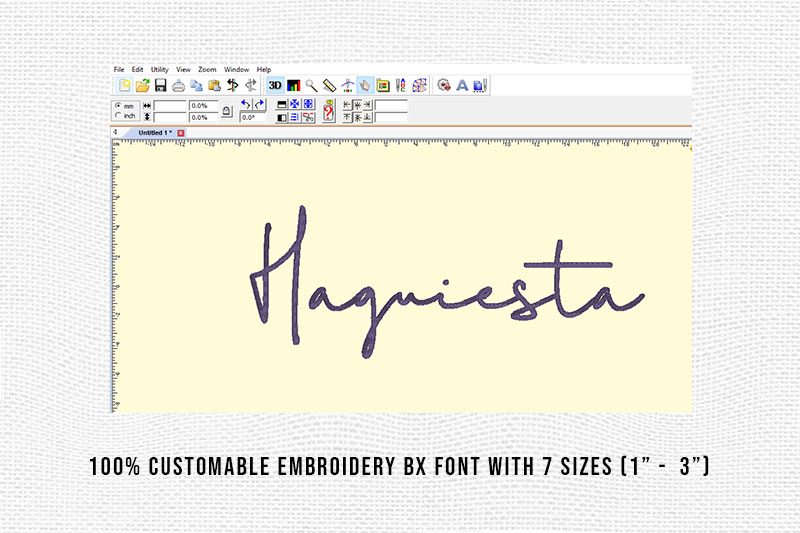Open the File menu
800x533 pixels.
point(119,69)
